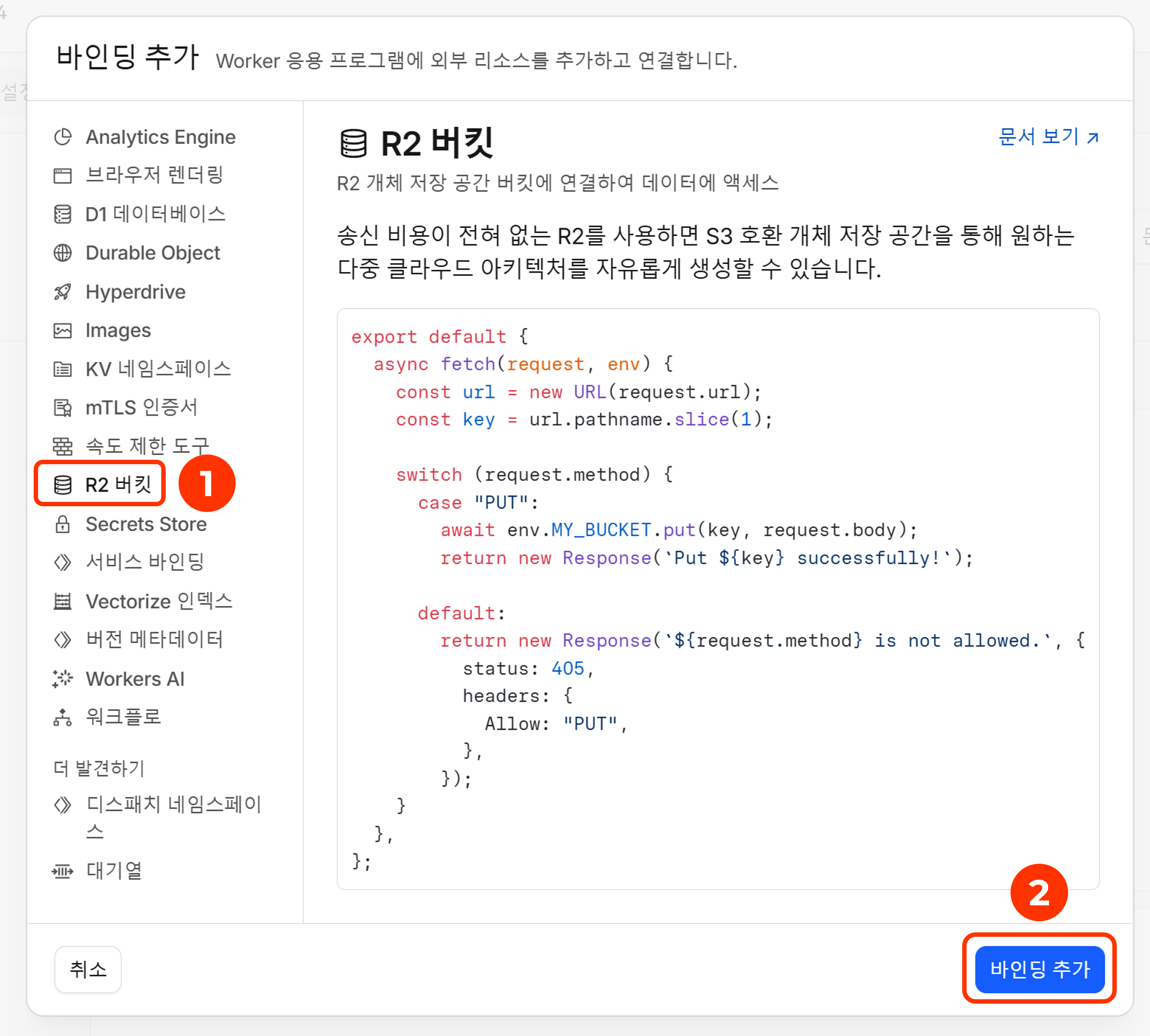Open 서비스 바인딩 option

144,563
